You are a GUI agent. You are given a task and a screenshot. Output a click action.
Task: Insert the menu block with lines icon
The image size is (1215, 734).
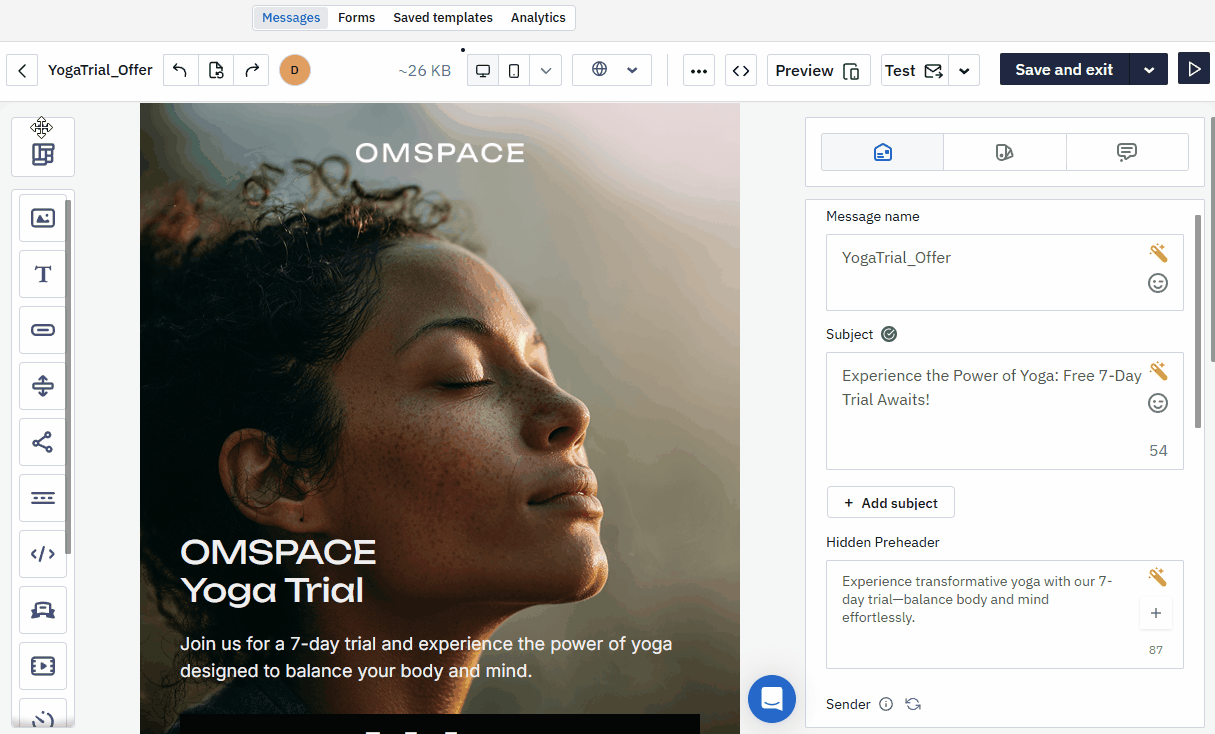click(x=43, y=498)
